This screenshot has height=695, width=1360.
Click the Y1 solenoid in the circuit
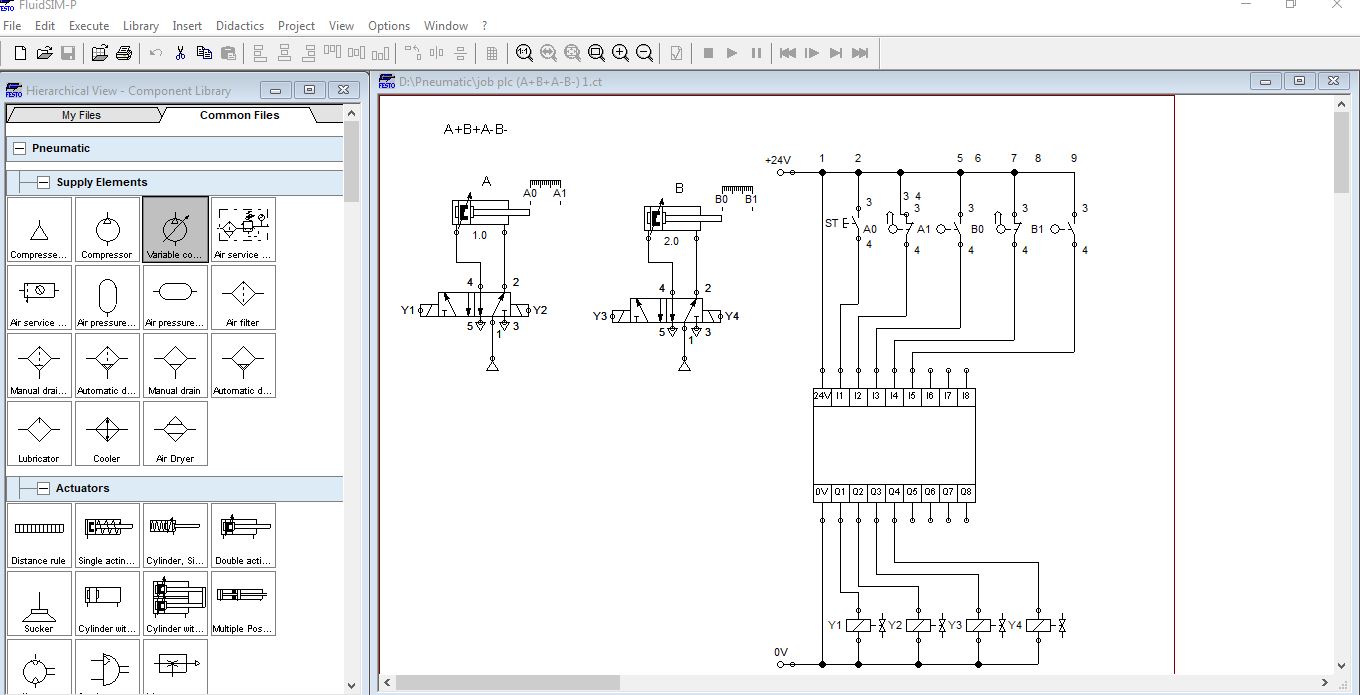click(x=858, y=626)
